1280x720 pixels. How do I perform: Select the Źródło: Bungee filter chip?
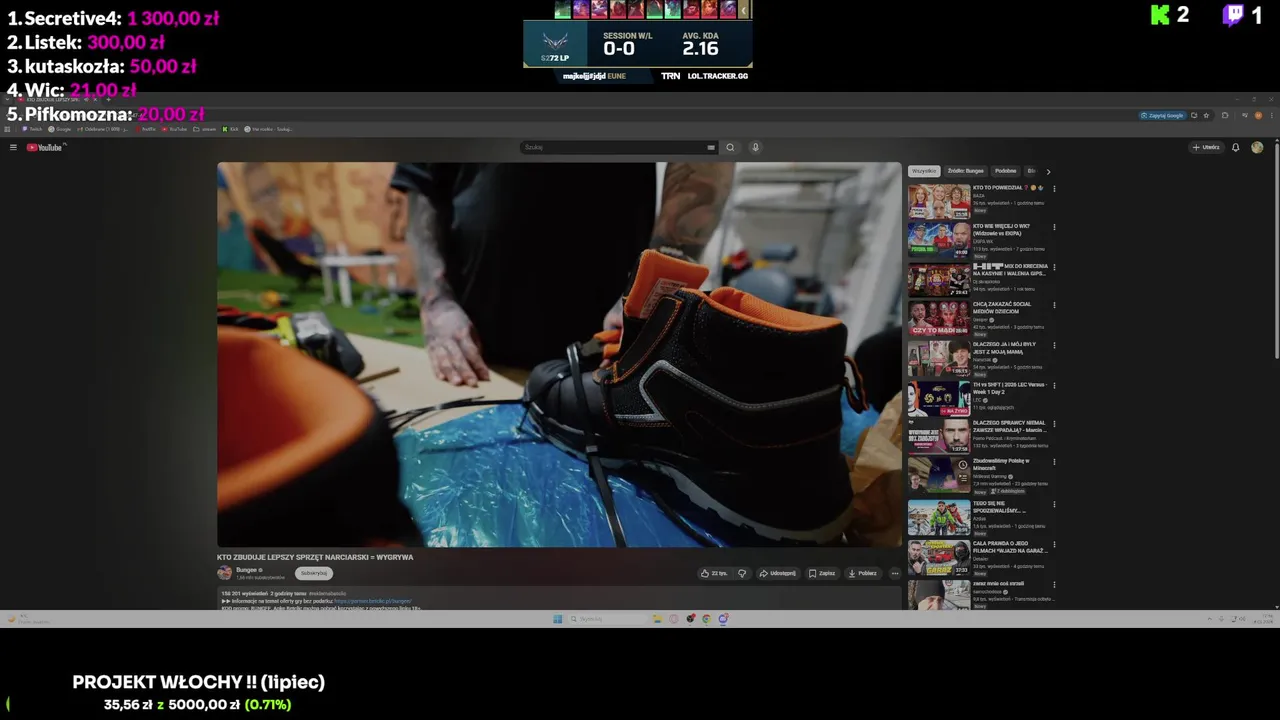pos(966,171)
